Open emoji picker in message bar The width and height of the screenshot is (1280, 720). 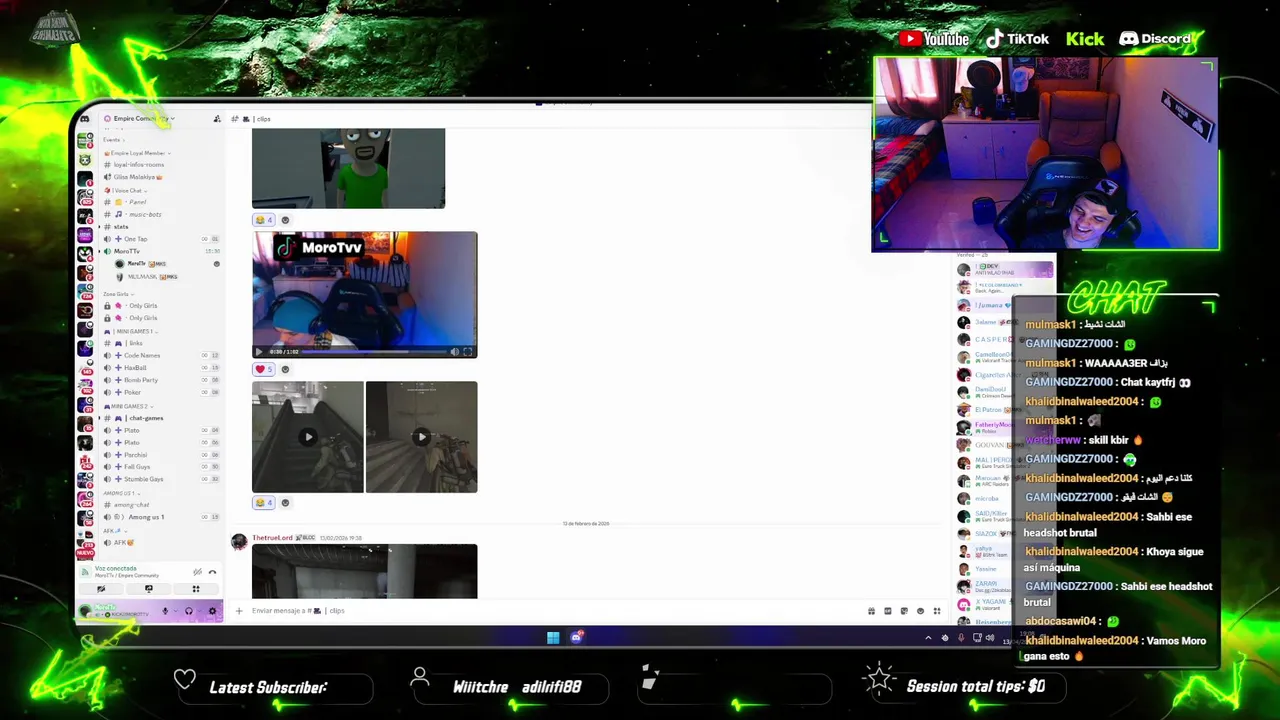pyautogui.click(x=920, y=611)
